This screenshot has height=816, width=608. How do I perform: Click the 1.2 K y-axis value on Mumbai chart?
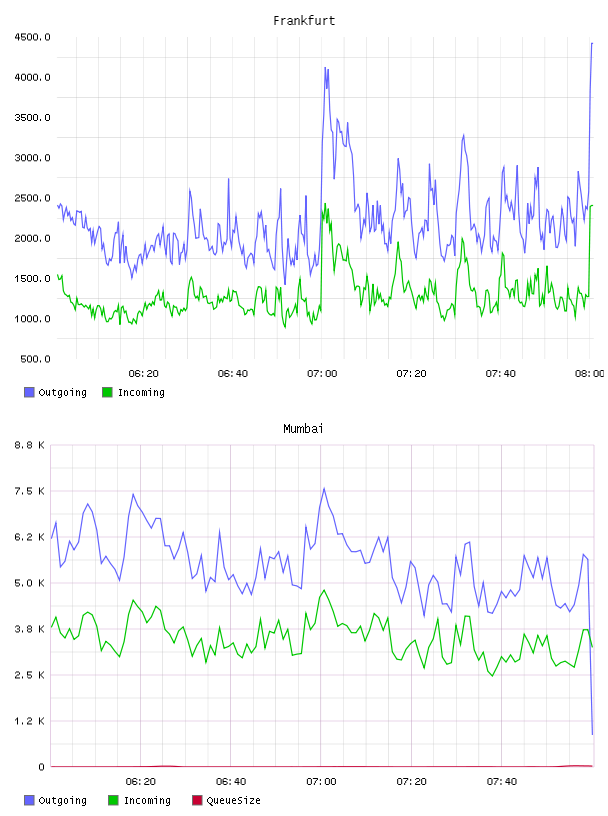(x=29, y=721)
